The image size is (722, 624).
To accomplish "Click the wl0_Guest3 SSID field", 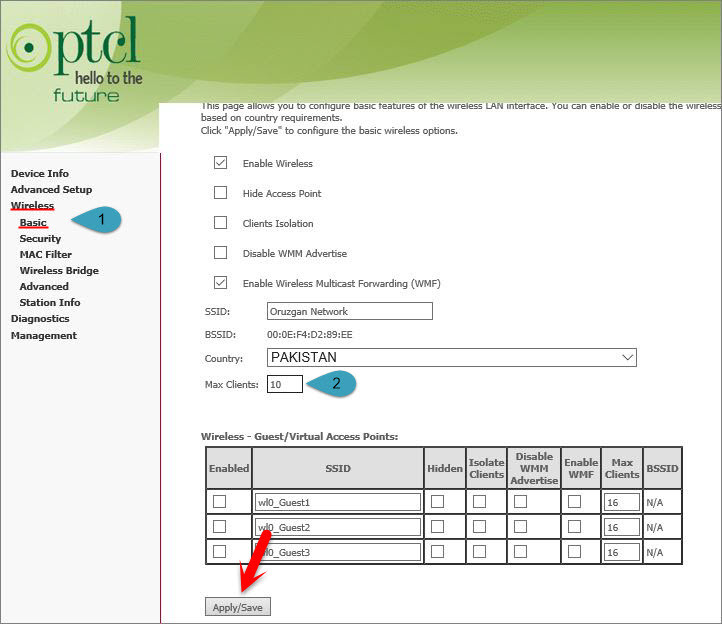I will click(x=338, y=552).
